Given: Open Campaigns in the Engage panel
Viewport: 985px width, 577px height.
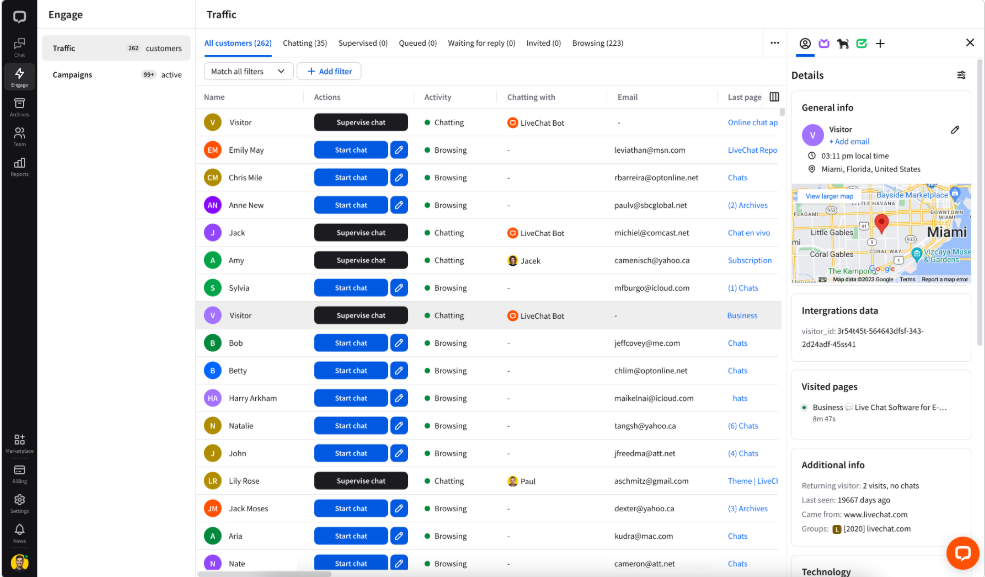Looking at the screenshot, I should coord(73,74).
